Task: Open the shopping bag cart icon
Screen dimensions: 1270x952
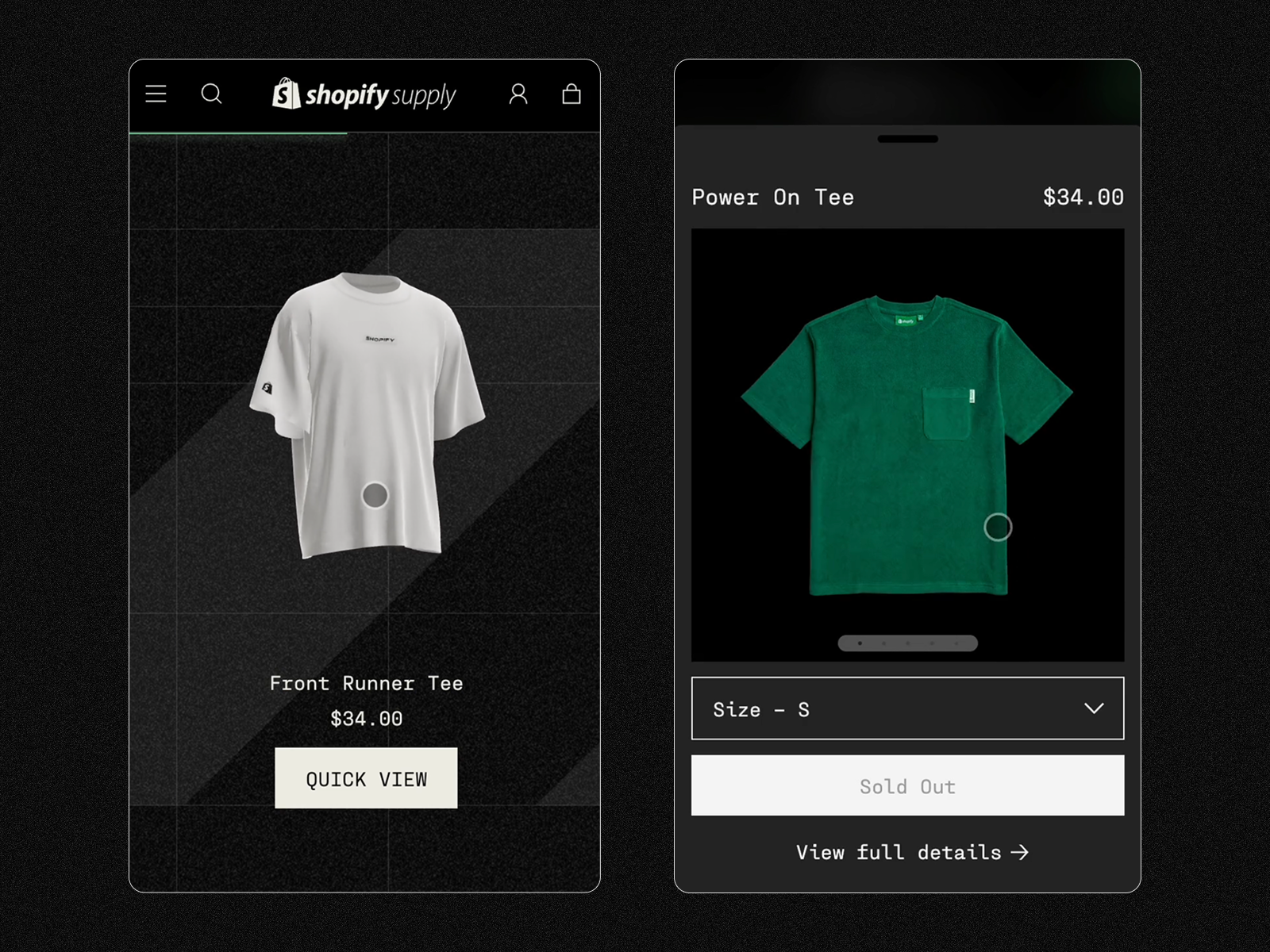Action: click(x=571, y=94)
